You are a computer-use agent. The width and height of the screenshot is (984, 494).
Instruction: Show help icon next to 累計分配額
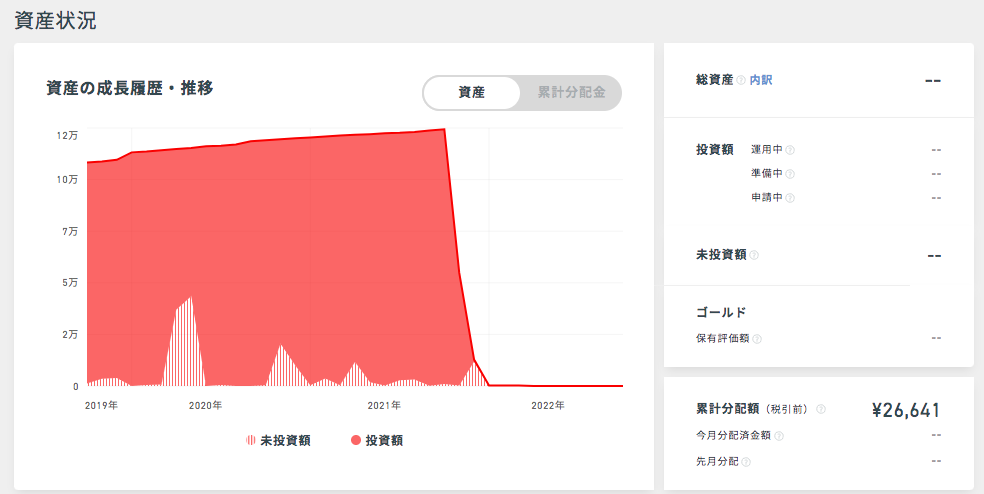coord(821,409)
